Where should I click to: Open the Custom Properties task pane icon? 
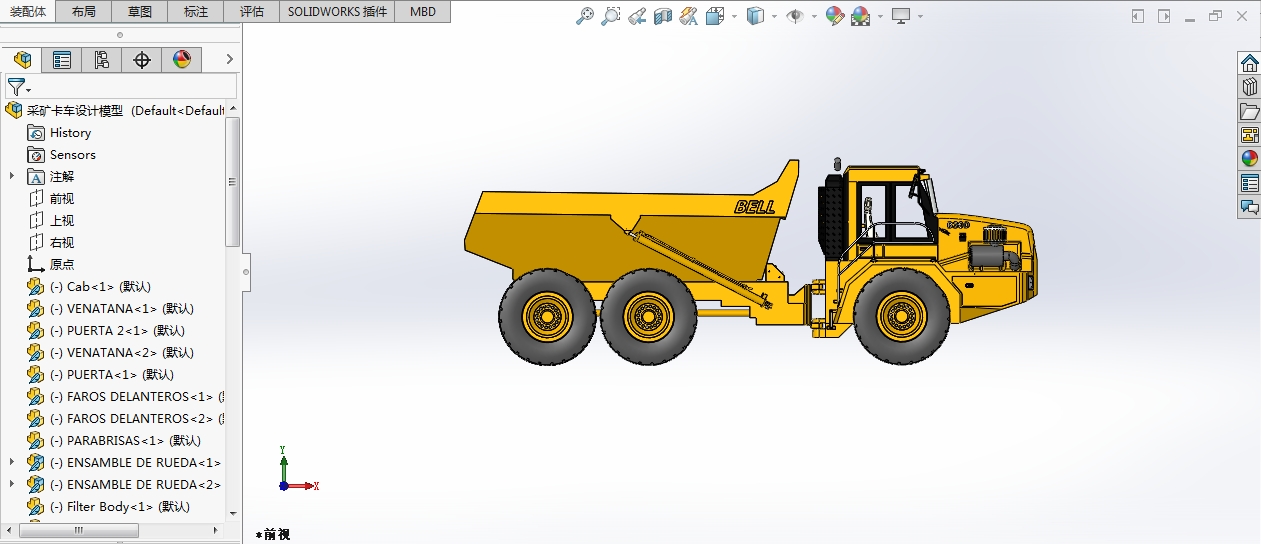1249,183
